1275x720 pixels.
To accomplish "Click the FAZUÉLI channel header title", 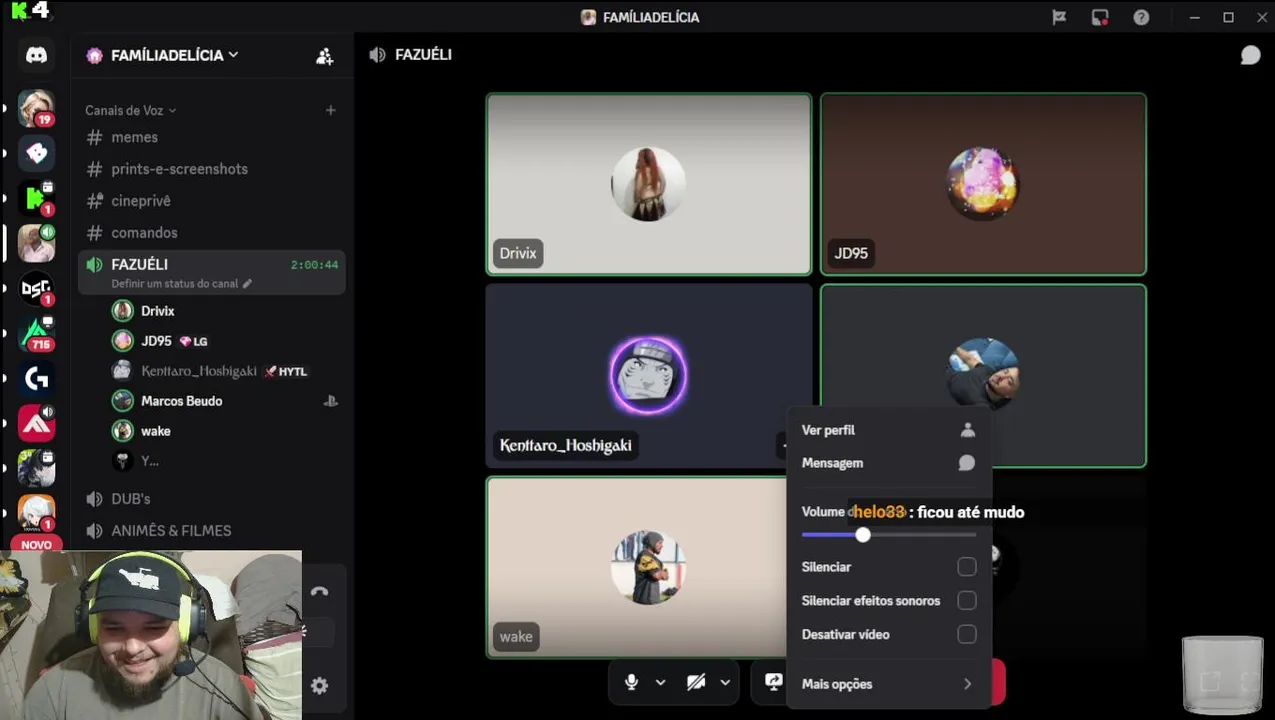I will [423, 55].
